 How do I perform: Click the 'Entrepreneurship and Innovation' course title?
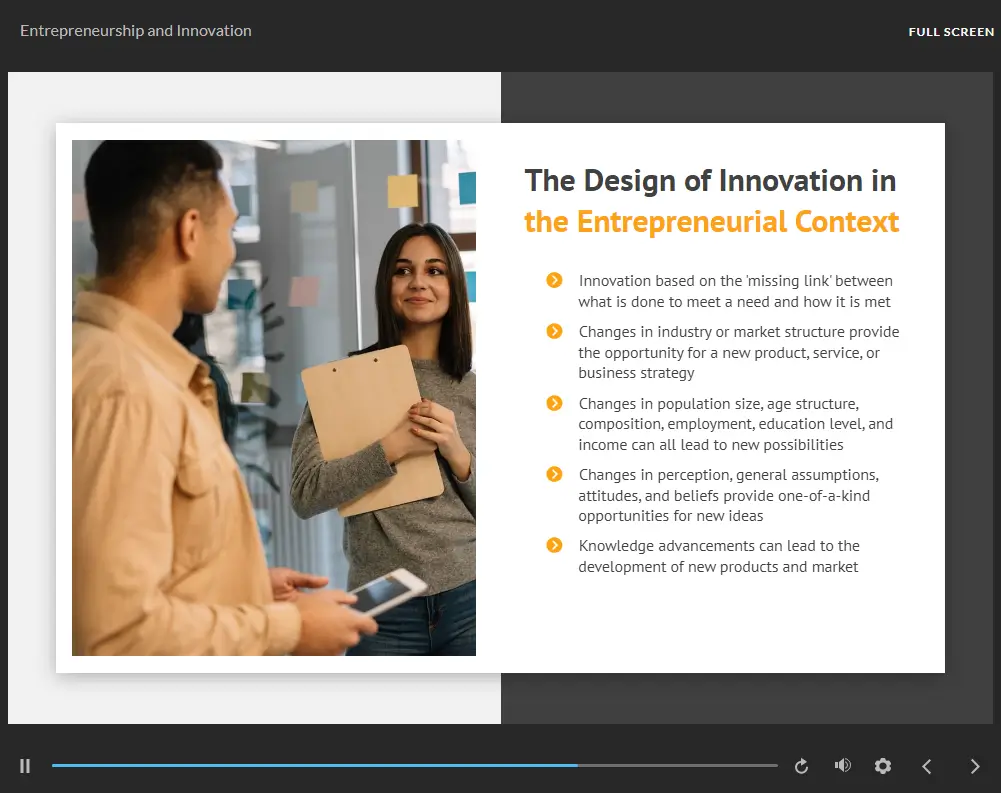coord(136,31)
